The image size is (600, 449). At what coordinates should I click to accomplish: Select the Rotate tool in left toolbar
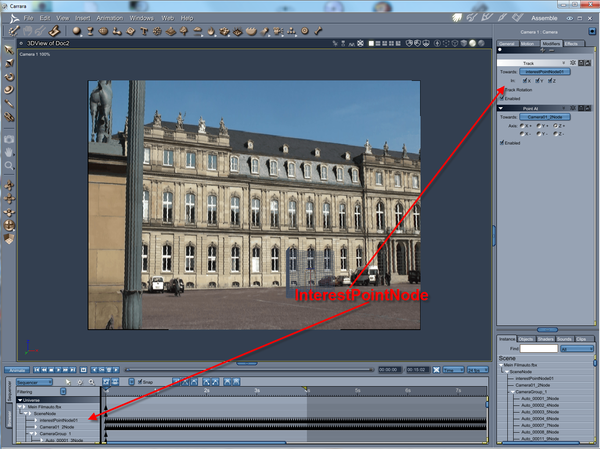[x=9, y=77]
